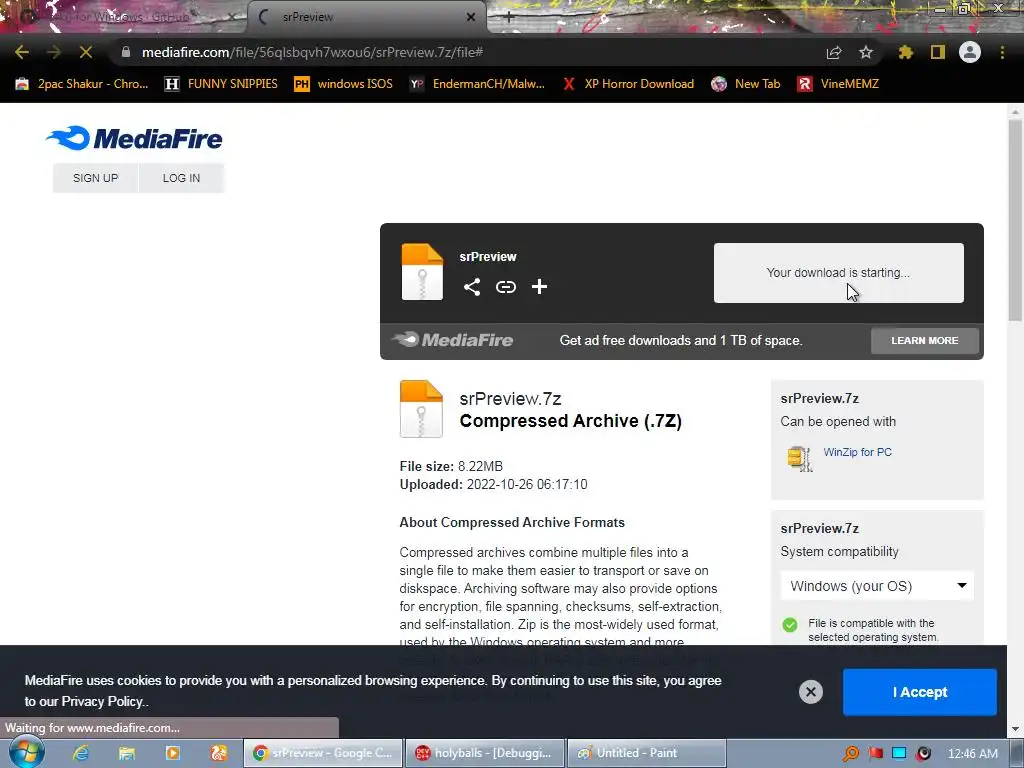This screenshot has width=1024, height=768.
Task: Open the windows ISOS bookmark
Action: tap(344, 84)
